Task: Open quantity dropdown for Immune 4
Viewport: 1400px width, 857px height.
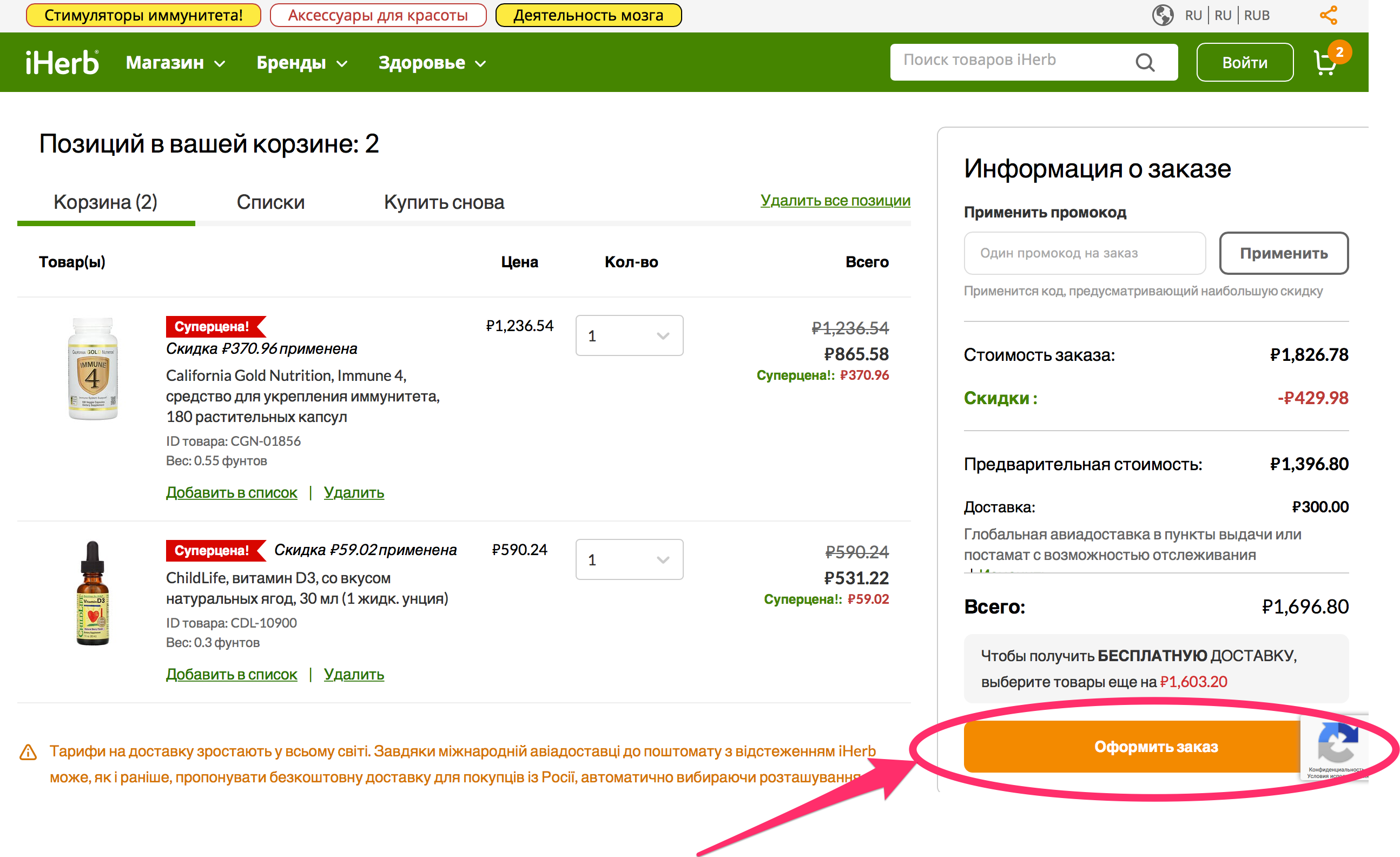Action: pos(629,336)
